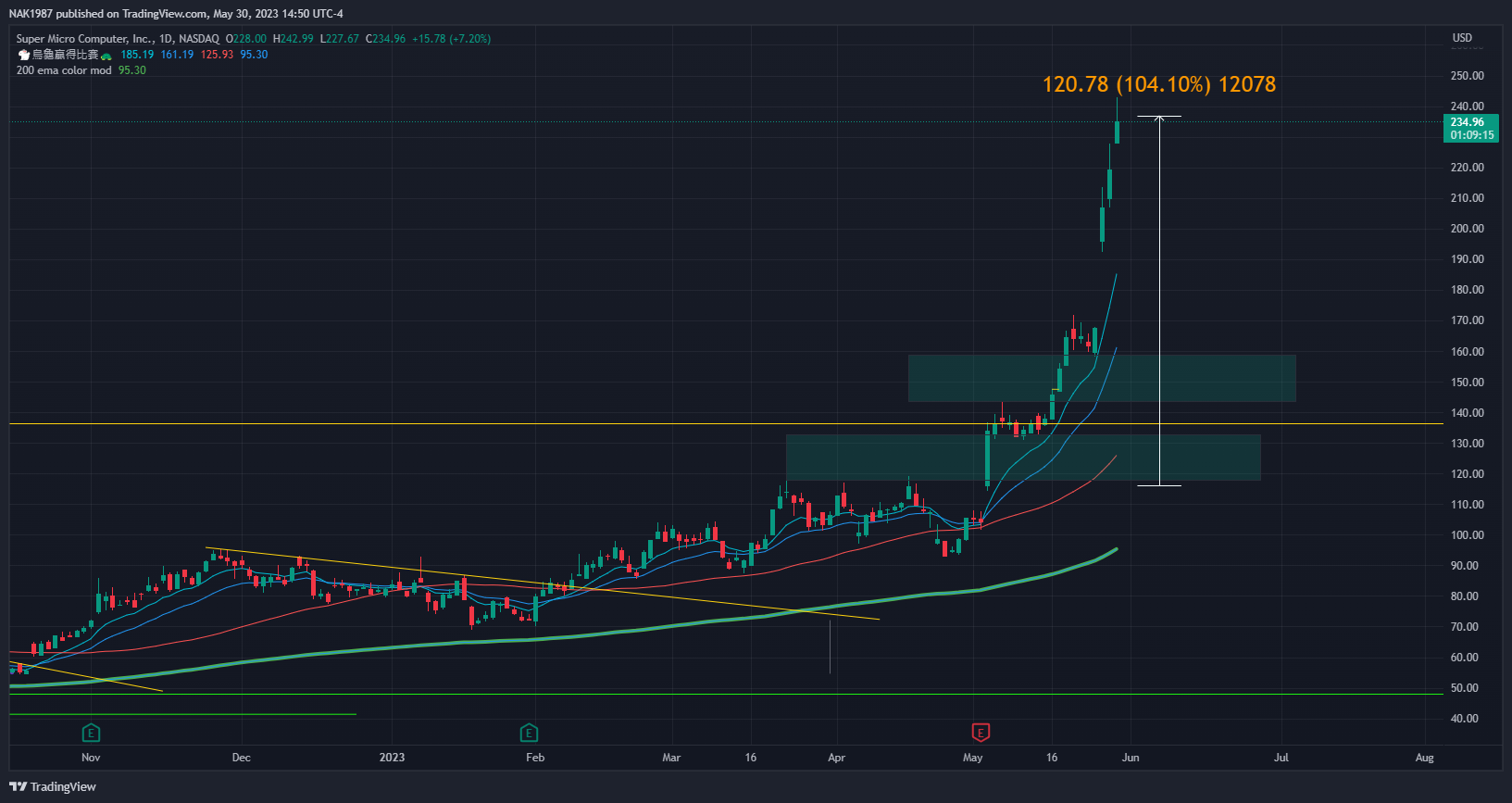The image size is (1512, 803).
Task: Click the 40.00 price axis label
Action: (1464, 719)
